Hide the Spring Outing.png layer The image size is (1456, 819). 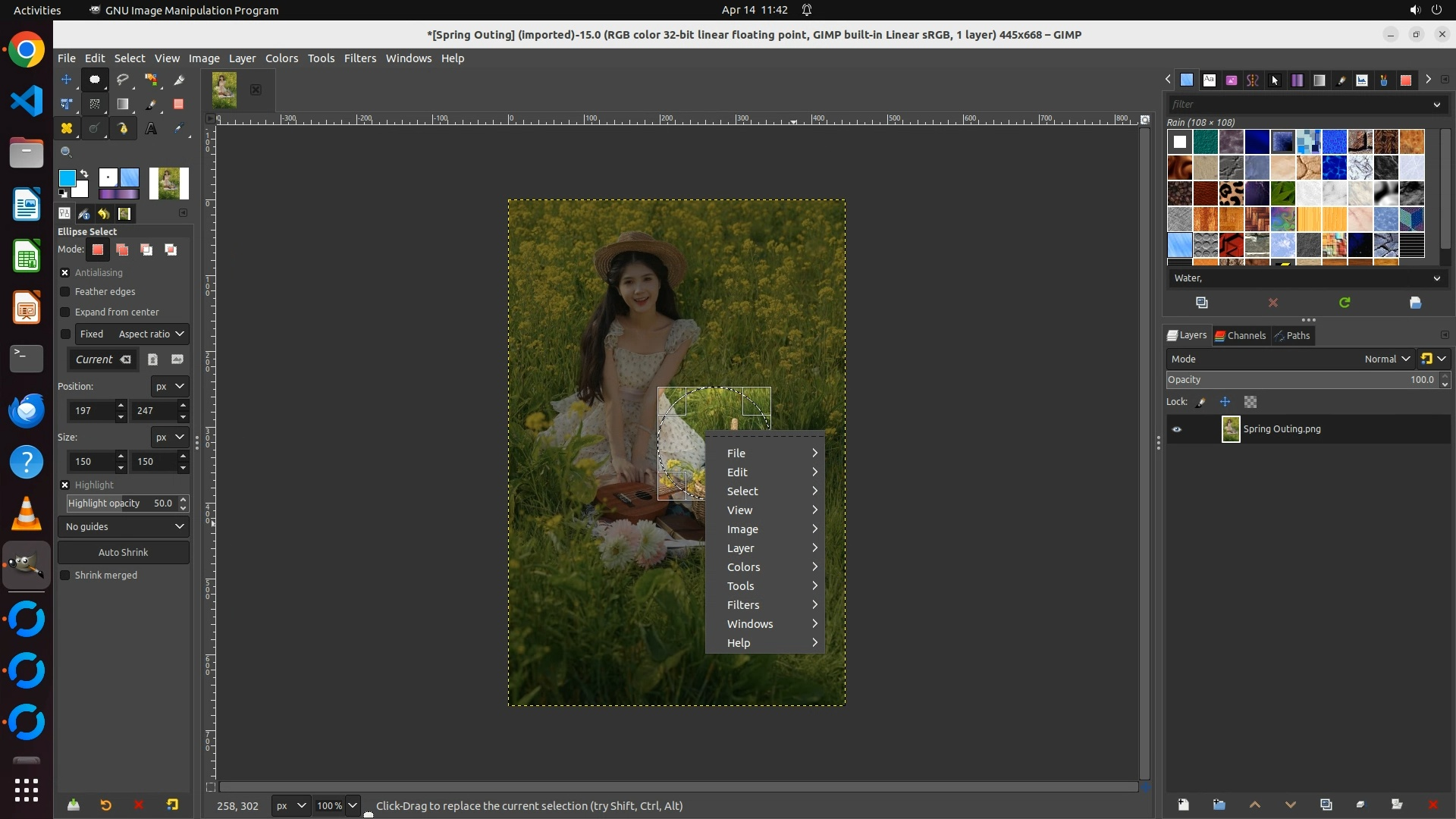click(x=1177, y=429)
